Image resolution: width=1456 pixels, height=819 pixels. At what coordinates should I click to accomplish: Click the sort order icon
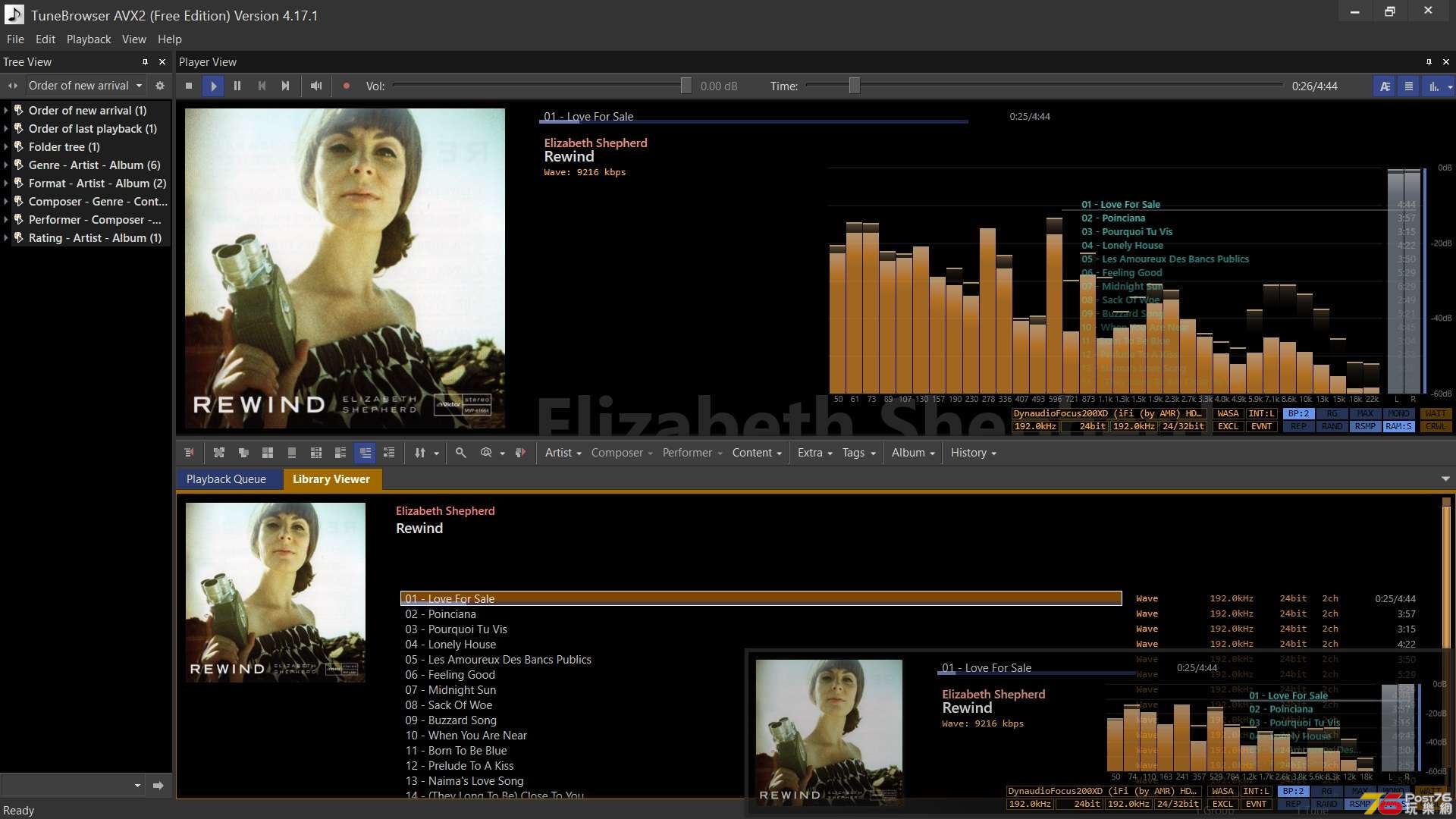(420, 453)
